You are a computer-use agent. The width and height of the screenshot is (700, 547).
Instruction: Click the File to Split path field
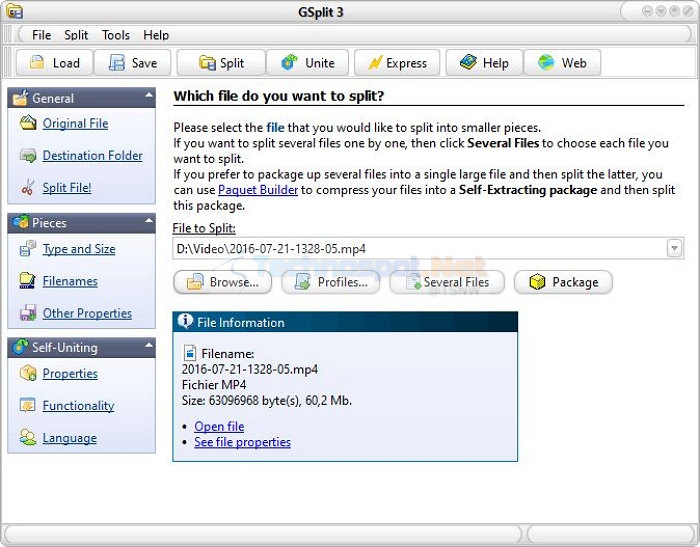420,248
